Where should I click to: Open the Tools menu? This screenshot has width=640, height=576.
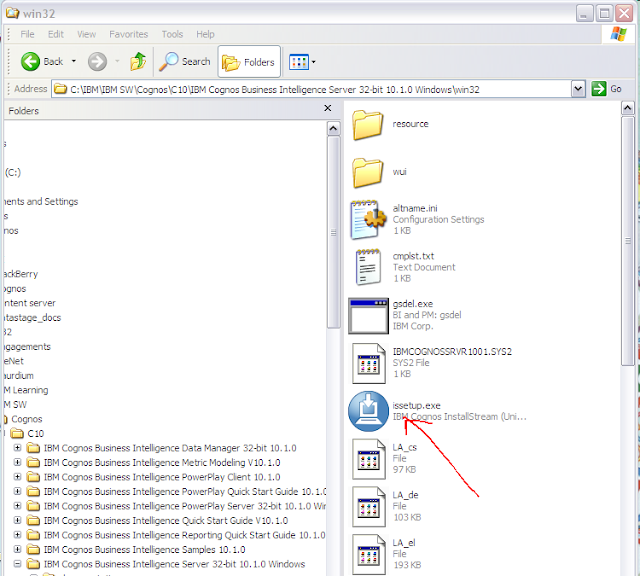[172, 34]
